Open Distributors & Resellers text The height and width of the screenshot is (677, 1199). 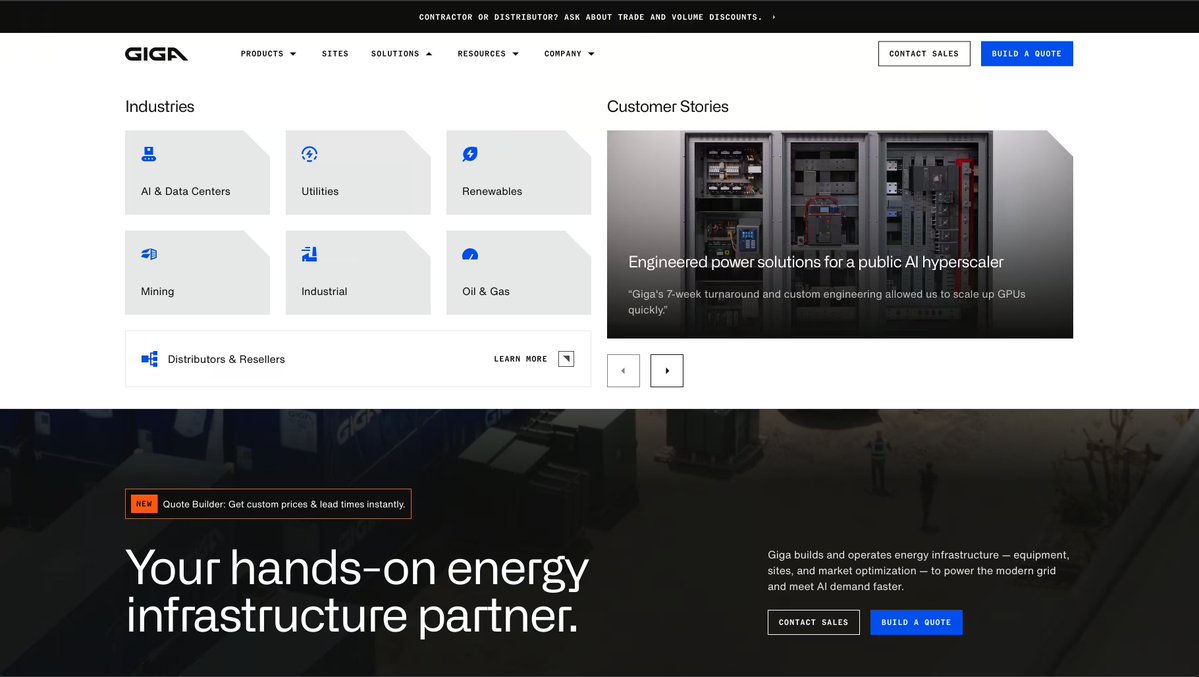click(x=226, y=359)
